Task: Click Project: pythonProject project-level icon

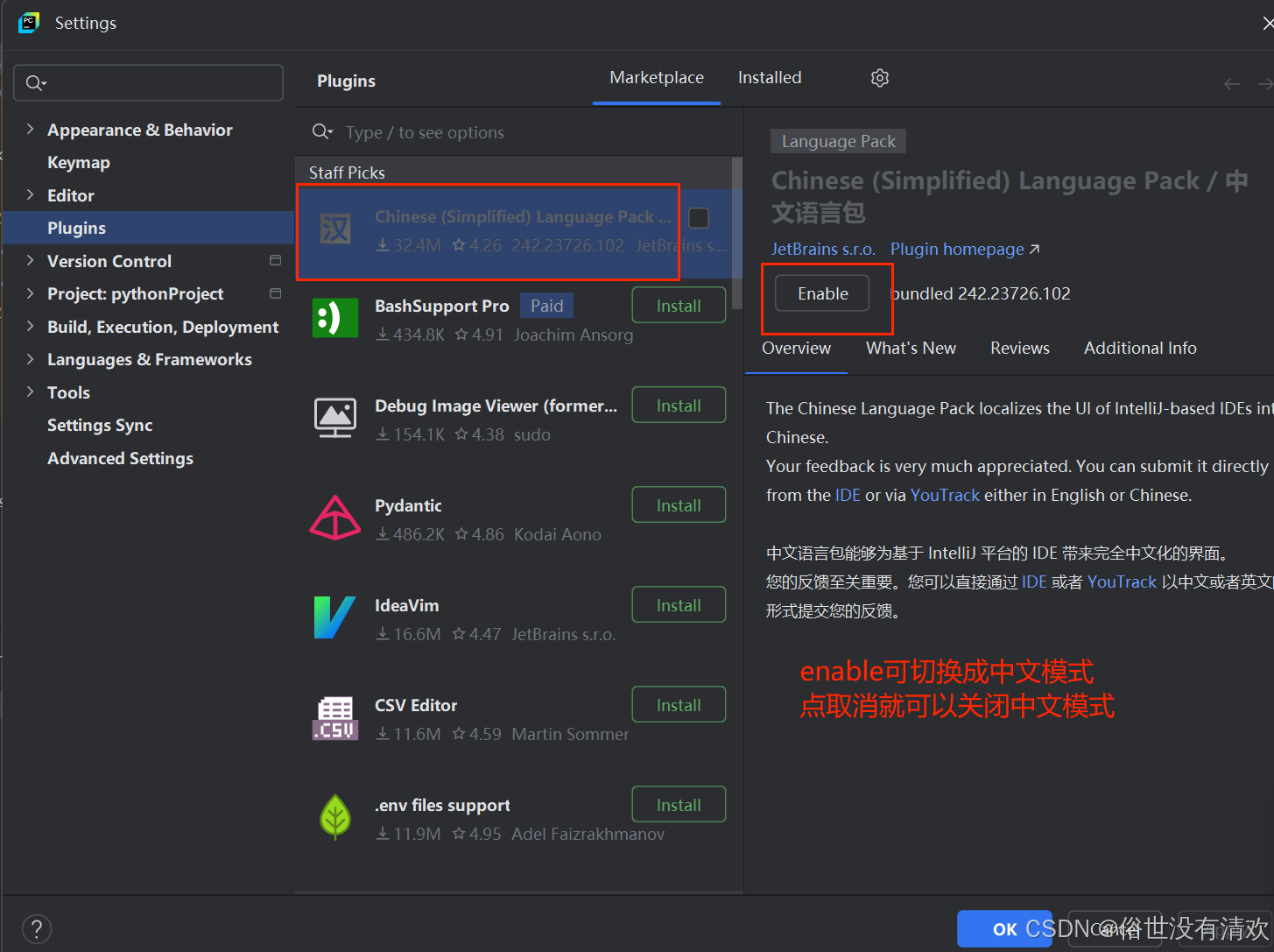Action: click(275, 293)
